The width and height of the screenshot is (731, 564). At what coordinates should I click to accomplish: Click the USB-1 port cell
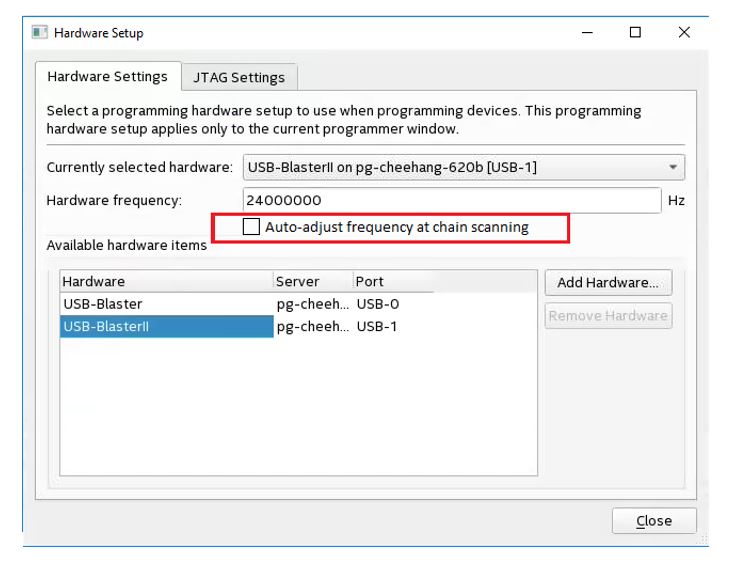tap(377, 326)
